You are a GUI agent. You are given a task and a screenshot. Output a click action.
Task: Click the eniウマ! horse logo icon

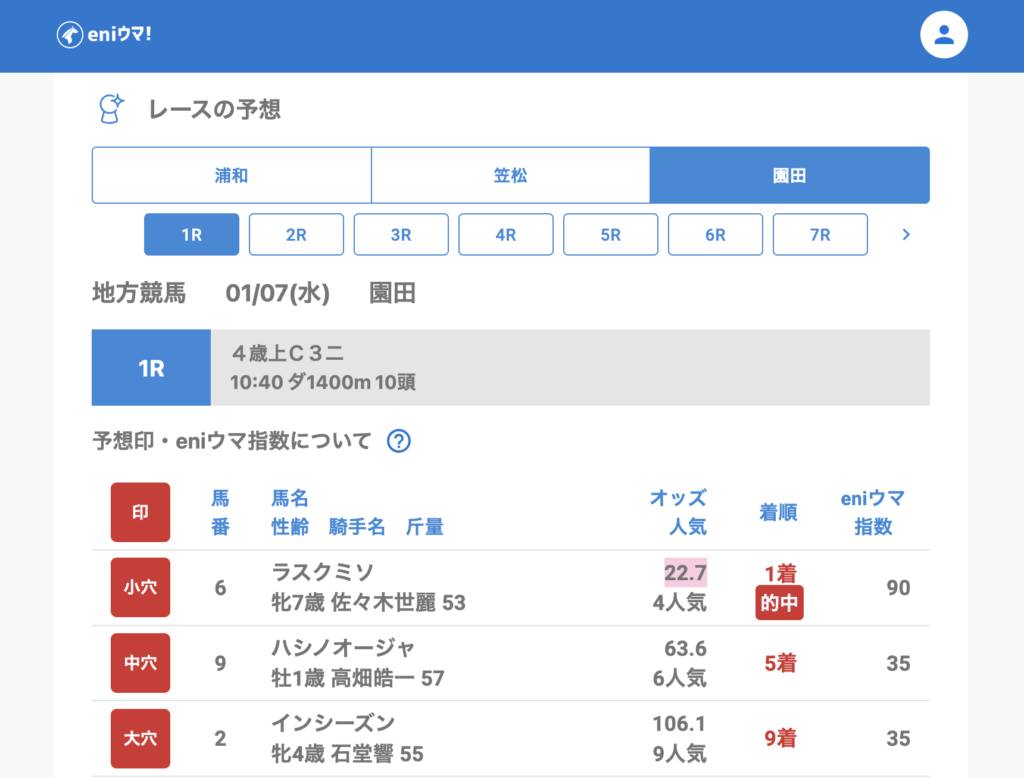click(70, 35)
